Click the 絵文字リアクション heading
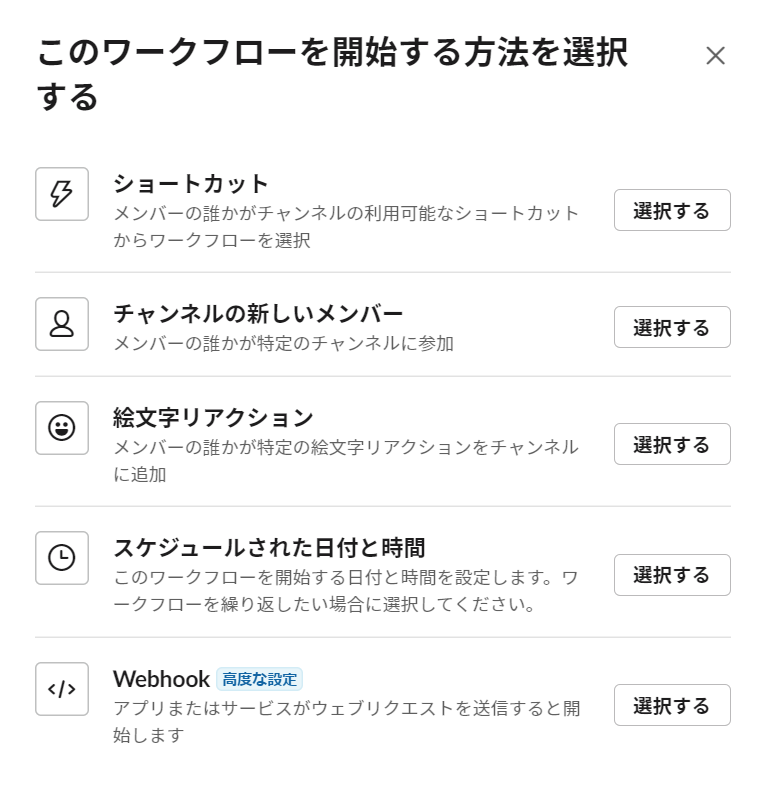 pos(213,418)
